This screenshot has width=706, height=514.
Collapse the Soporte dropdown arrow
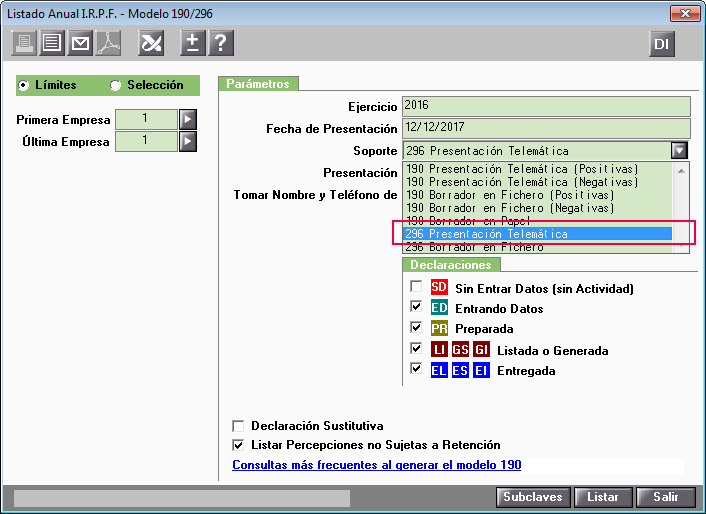click(679, 150)
